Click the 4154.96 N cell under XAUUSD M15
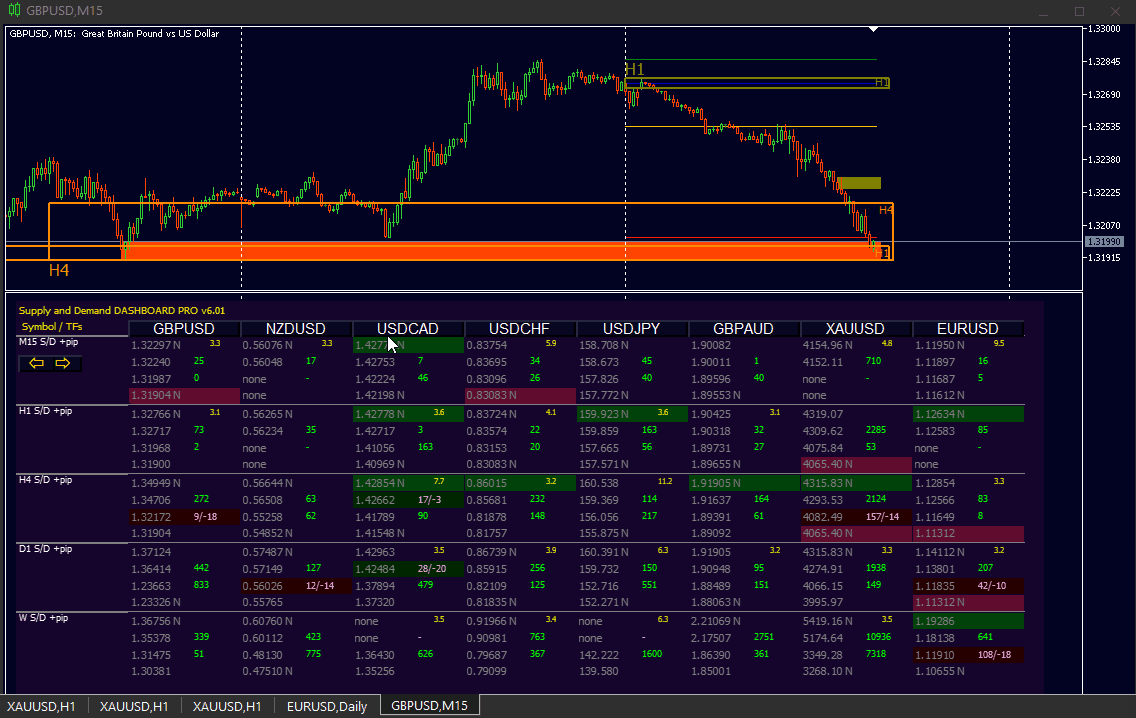The height and width of the screenshot is (718, 1136). coord(827,346)
